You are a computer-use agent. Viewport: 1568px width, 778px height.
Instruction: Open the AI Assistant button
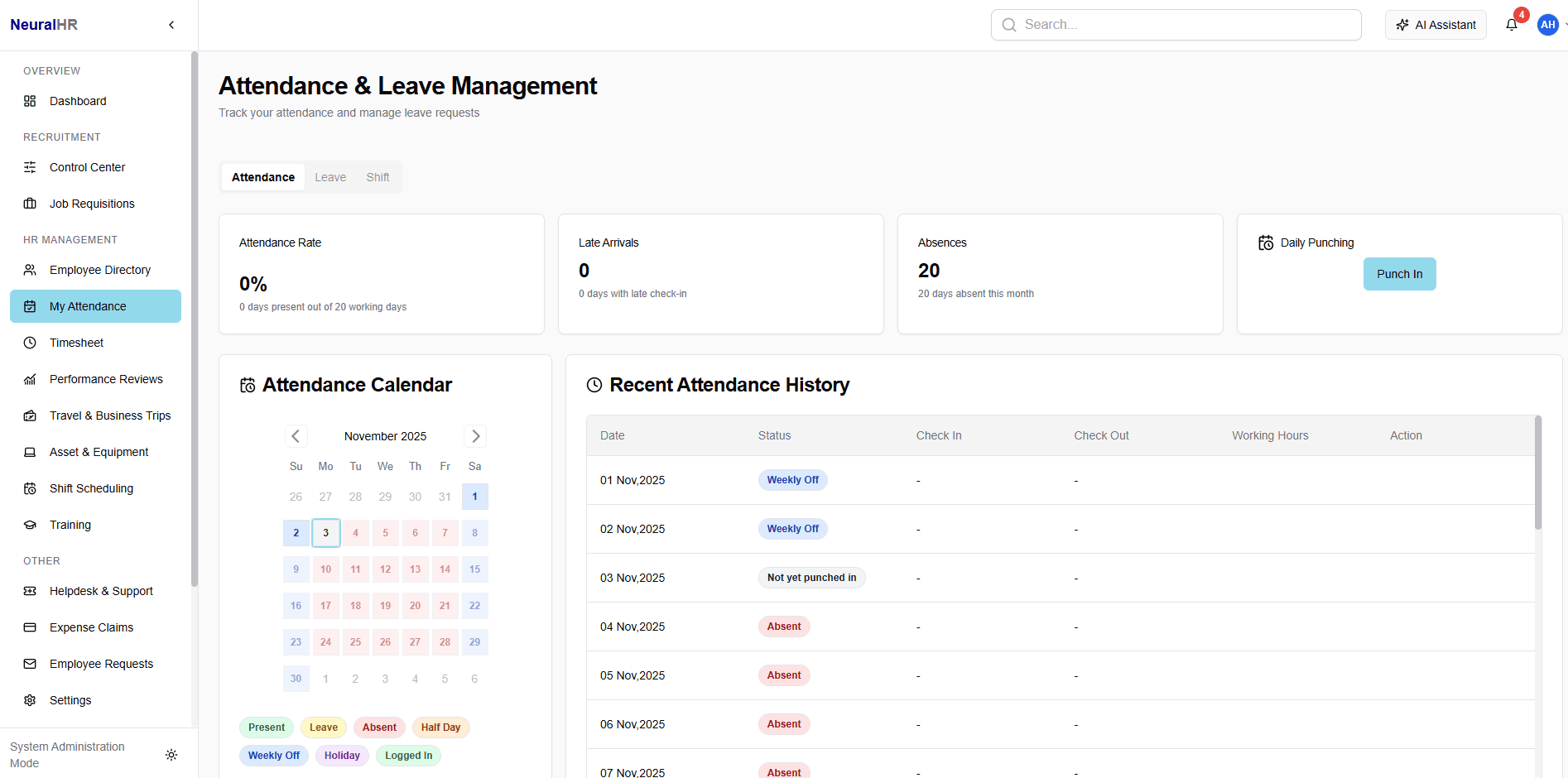pyautogui.click(x=1436, y=25)
